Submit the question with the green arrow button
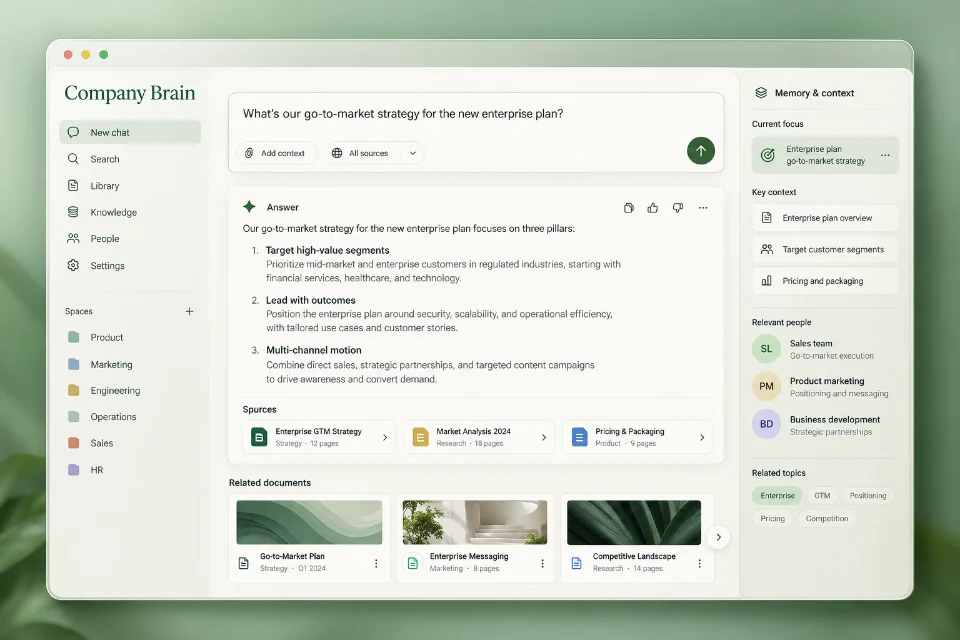This screenshot has width=960, height=640. pos(700,151)
